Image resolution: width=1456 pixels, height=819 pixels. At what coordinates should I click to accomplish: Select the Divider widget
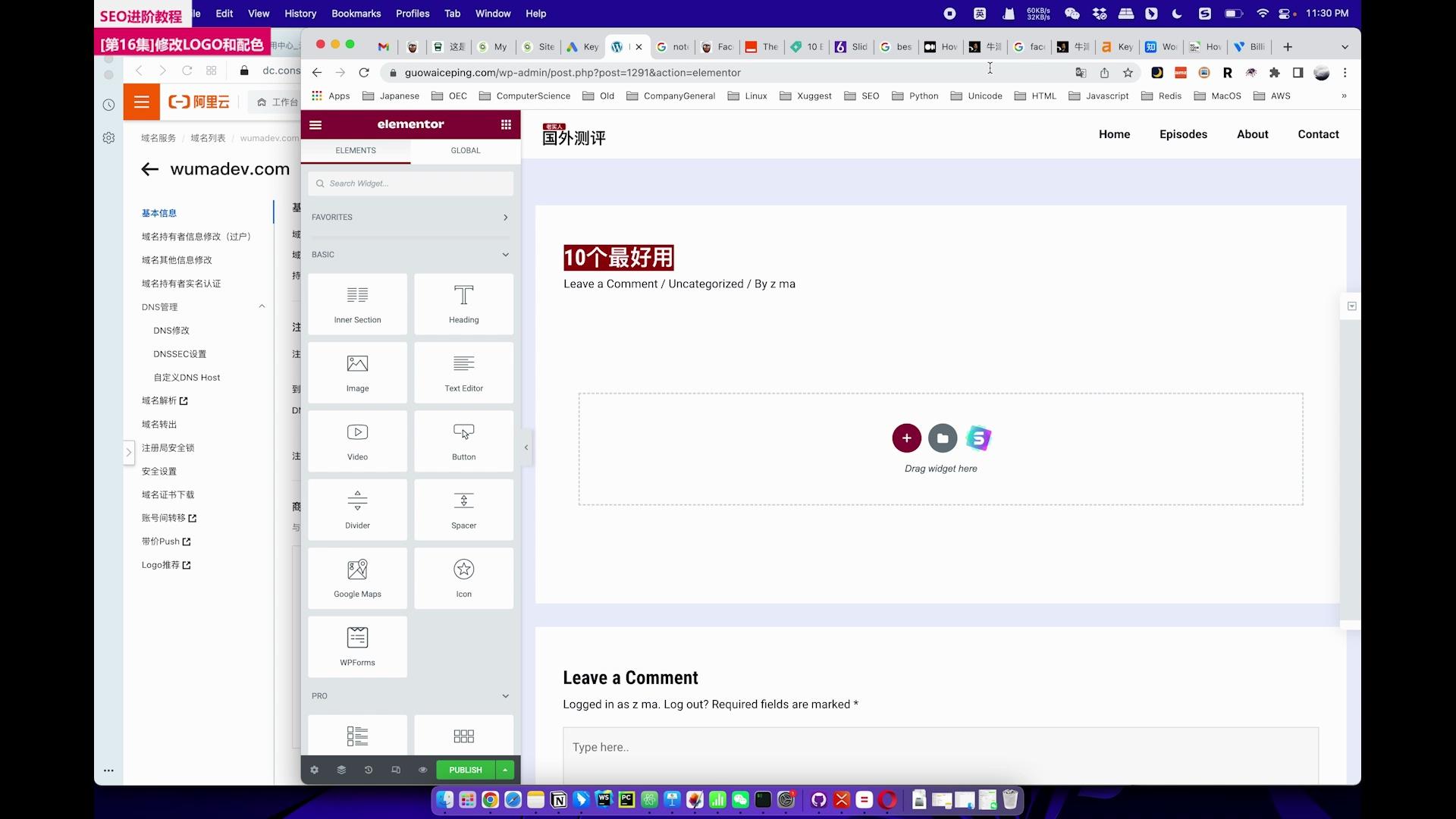357,510
